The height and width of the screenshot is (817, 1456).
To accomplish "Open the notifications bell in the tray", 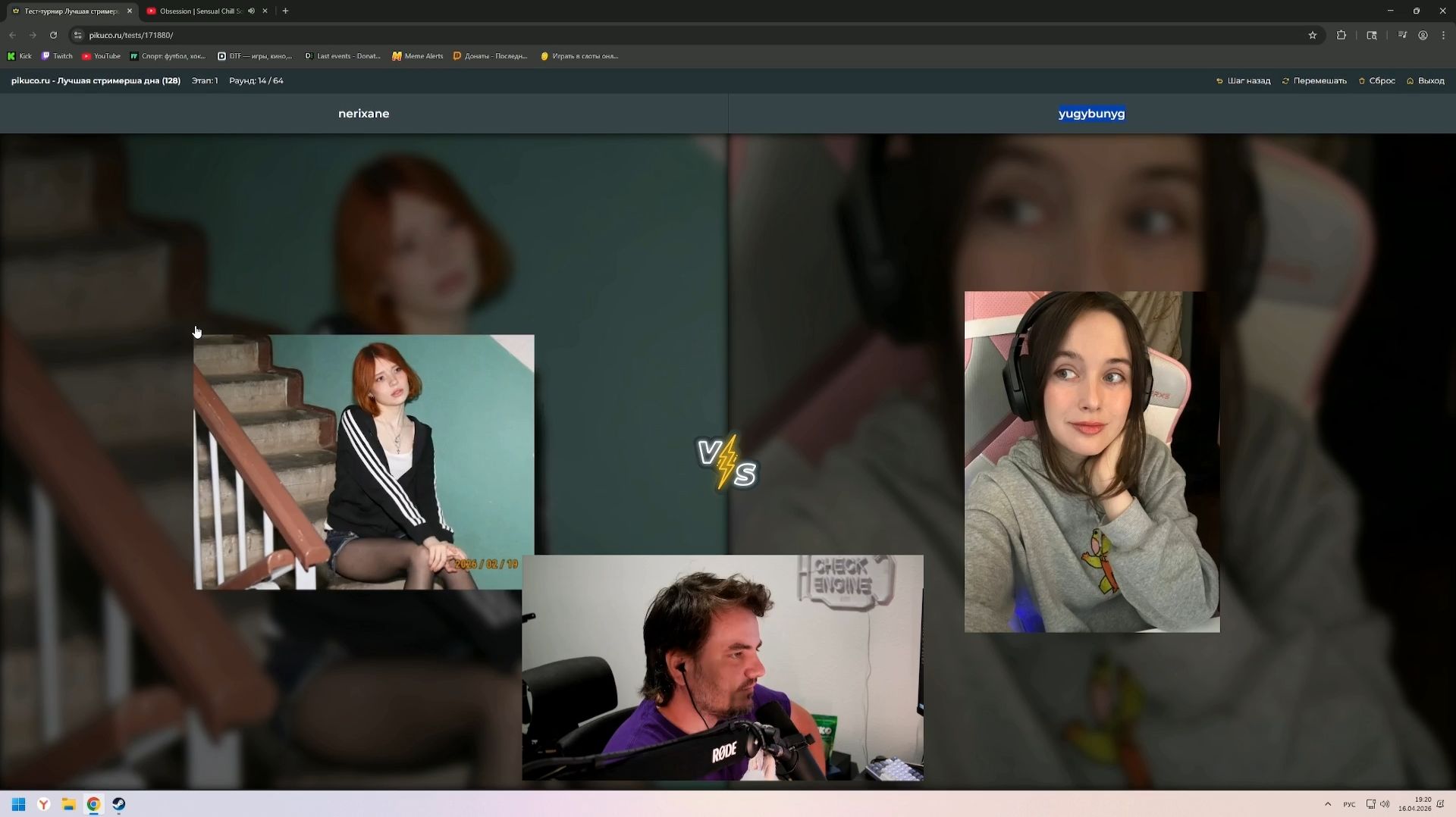I will tap(1440, 804).
